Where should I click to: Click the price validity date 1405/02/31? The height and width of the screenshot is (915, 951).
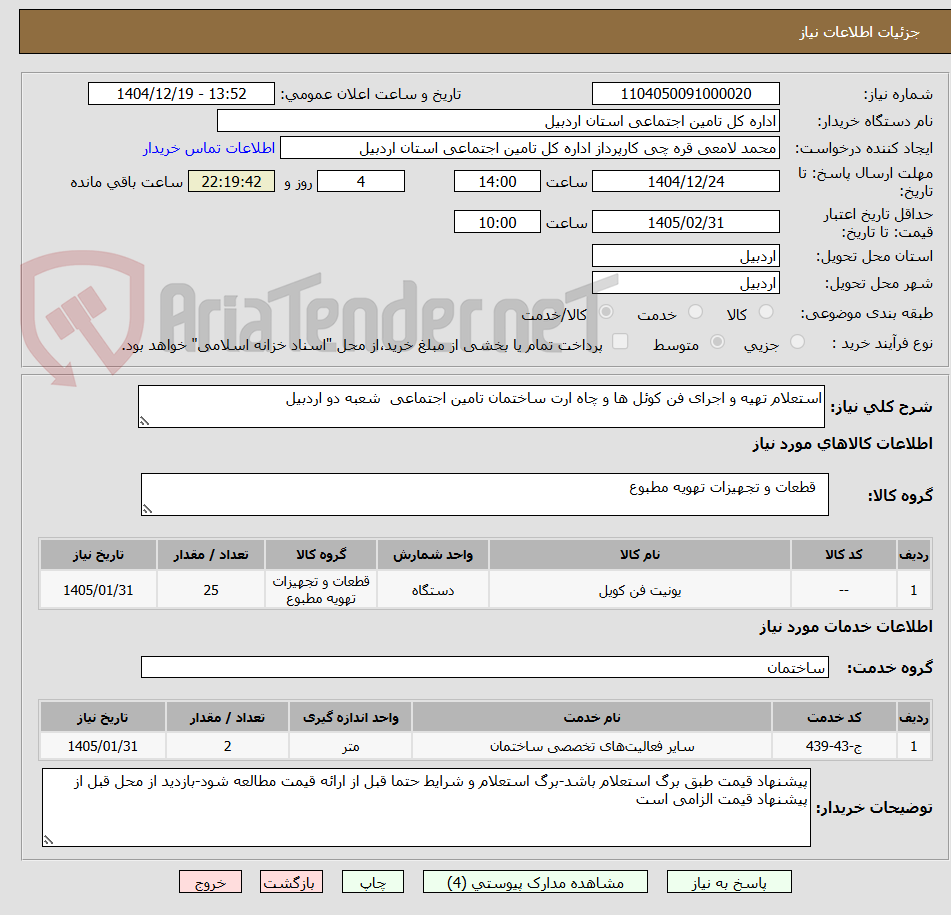(x=685, y=222)
